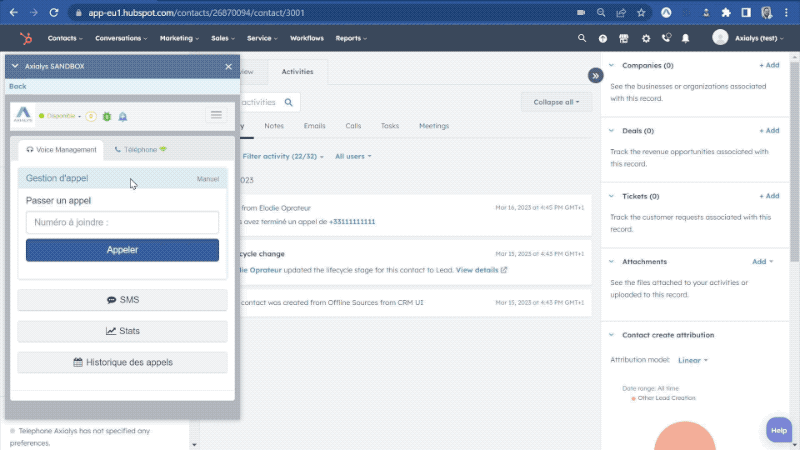The height and width of the screenshot is (450, 800).
Task: Collapse the Companies (0) section
Action: click(x=611, y=65)
